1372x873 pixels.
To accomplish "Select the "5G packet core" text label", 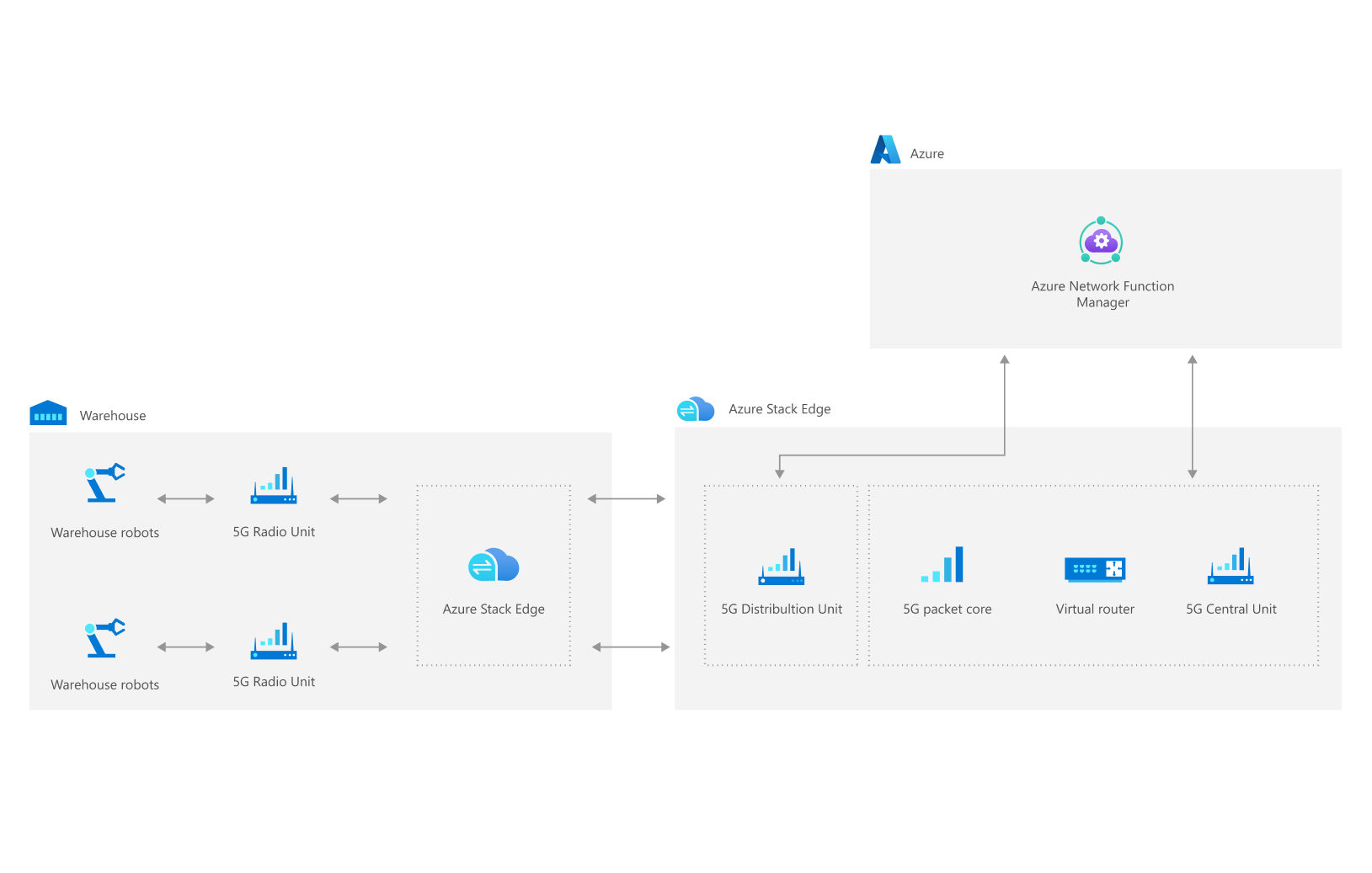I will click(x=947, y=609).
